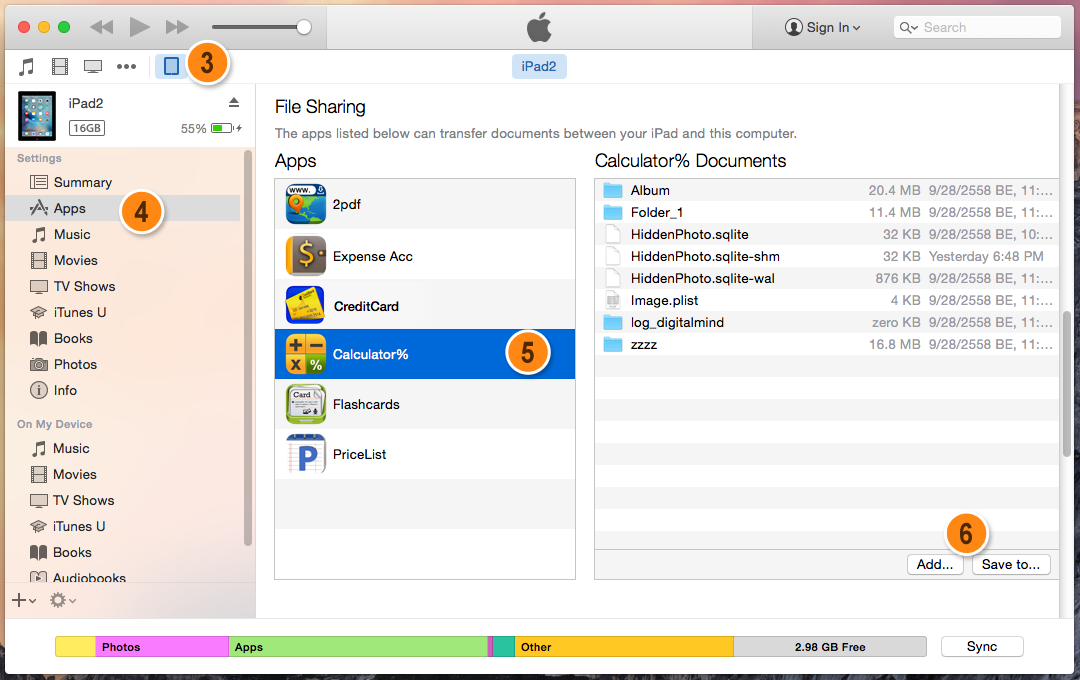Click the Photos storage bar segment

162,647
